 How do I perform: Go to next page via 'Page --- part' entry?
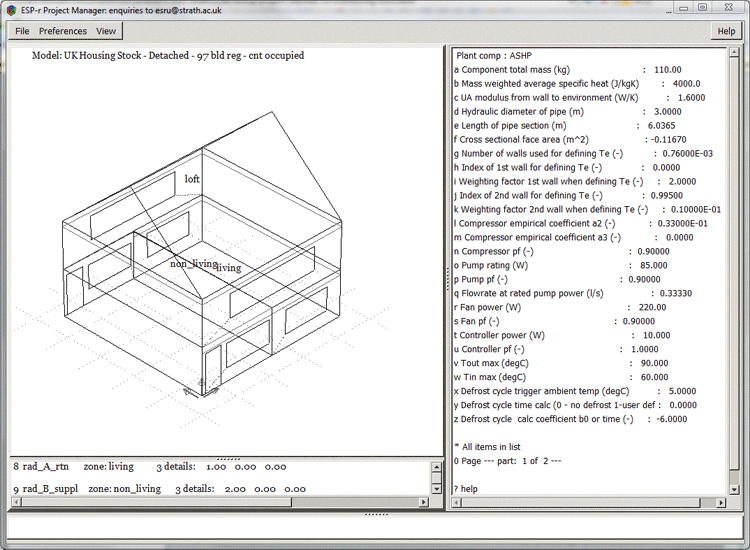click(510, 459)
